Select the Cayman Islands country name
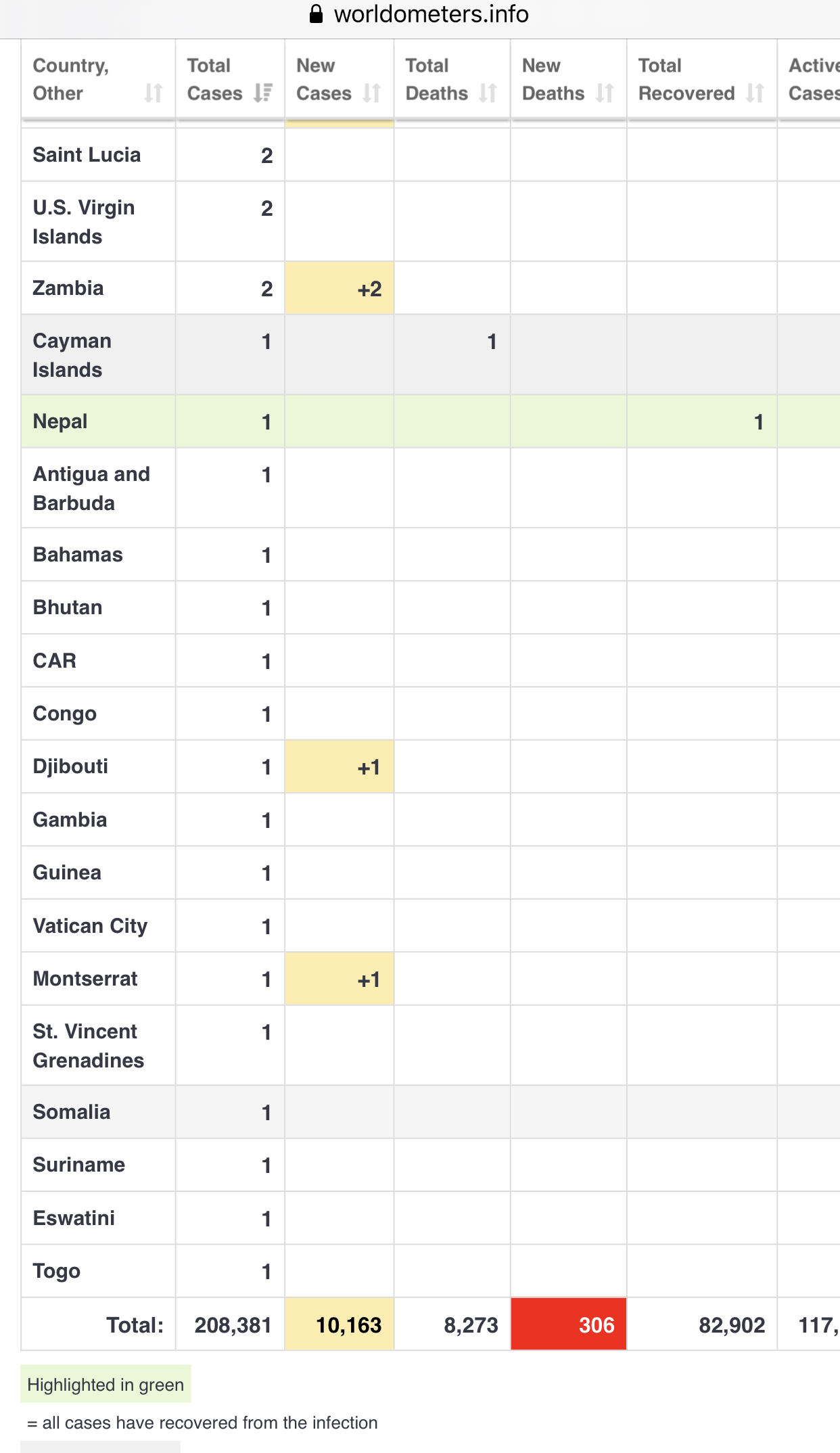The width and height of the screenshot is (840, 1453). pyautogui.click(x=72, y=355)
